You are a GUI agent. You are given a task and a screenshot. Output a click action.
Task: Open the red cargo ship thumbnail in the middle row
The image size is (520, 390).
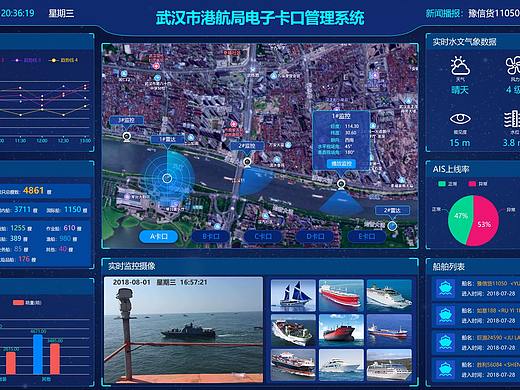(x=341, y=330)
